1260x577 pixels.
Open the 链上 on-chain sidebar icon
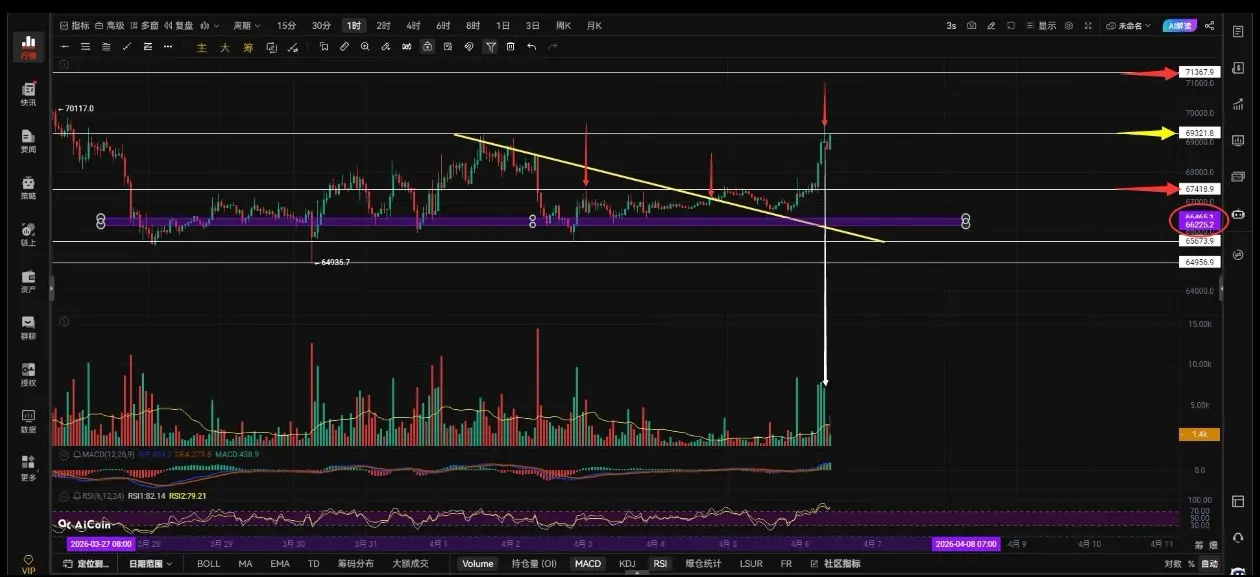(28, 235)
